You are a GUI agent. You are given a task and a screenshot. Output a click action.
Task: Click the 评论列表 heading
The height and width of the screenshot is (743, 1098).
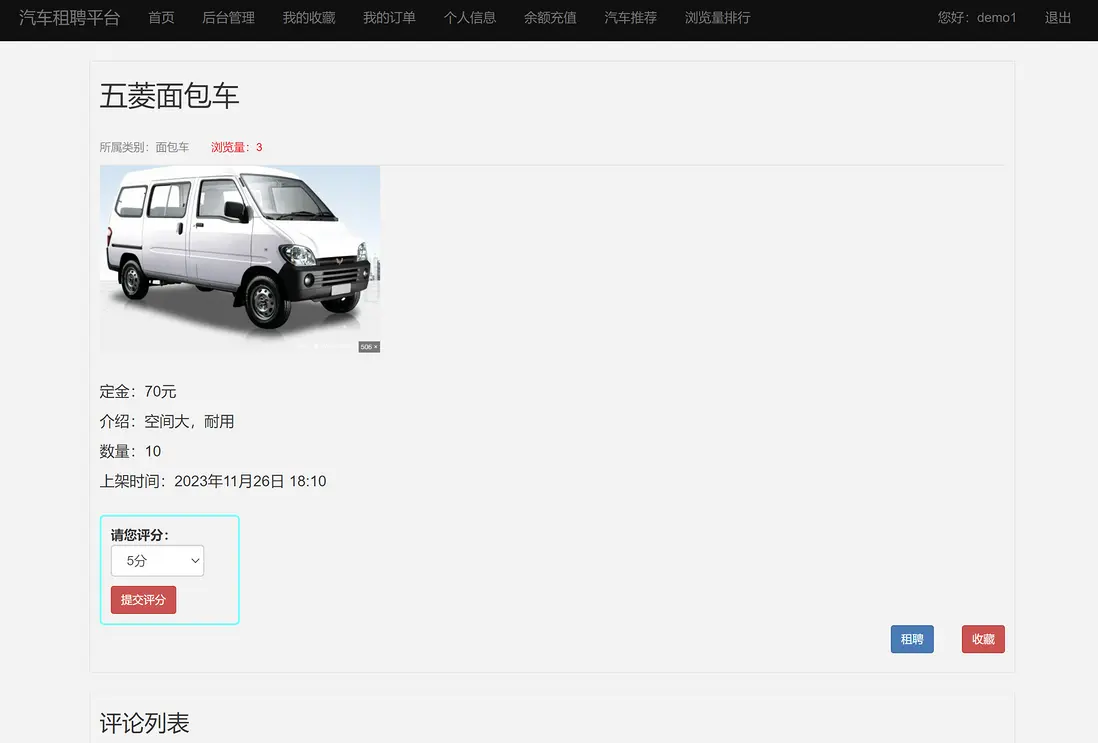tap(144, 723)
